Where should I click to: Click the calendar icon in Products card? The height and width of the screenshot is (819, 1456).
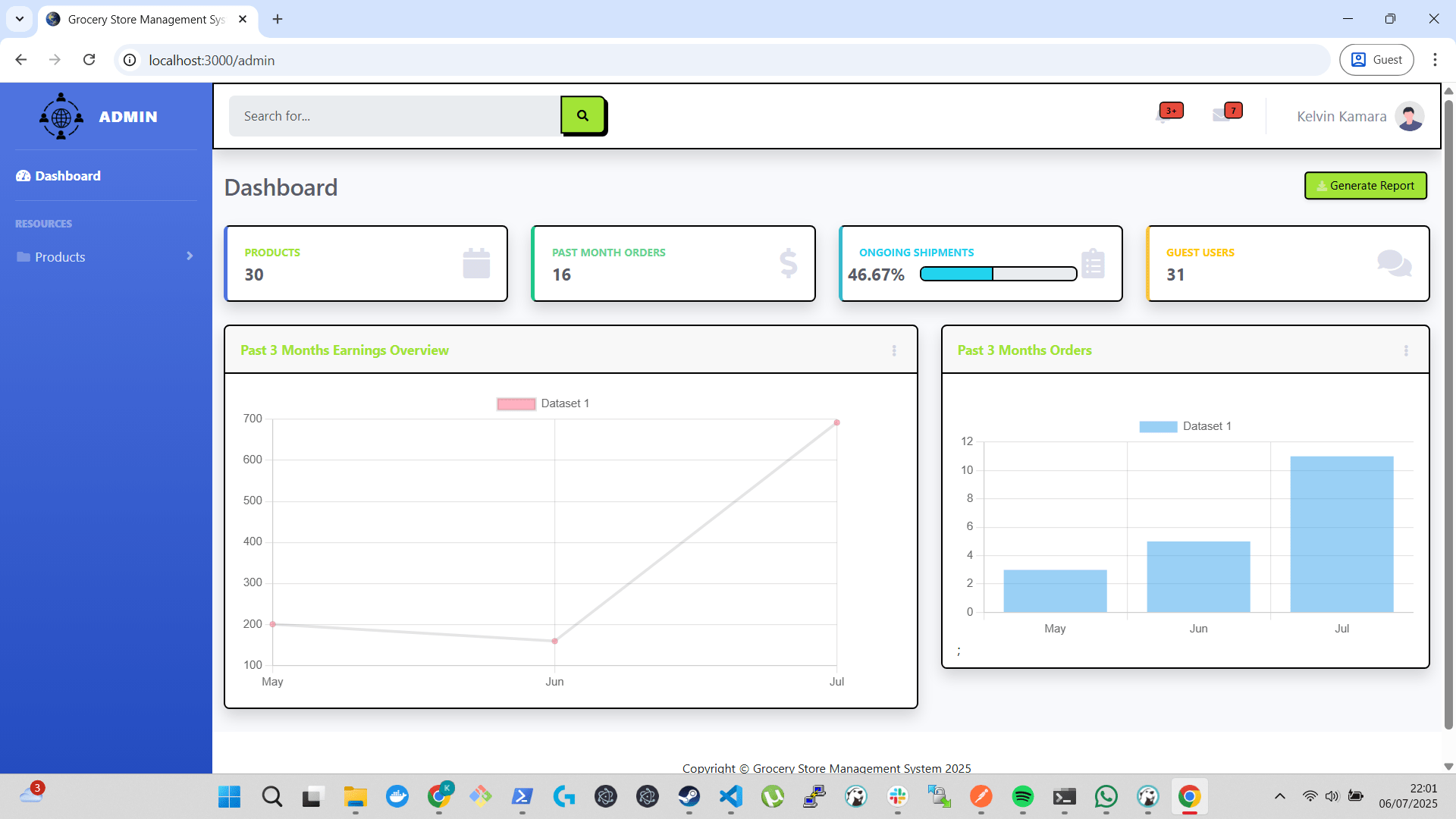pyautogui.click(x=476, y=263)
